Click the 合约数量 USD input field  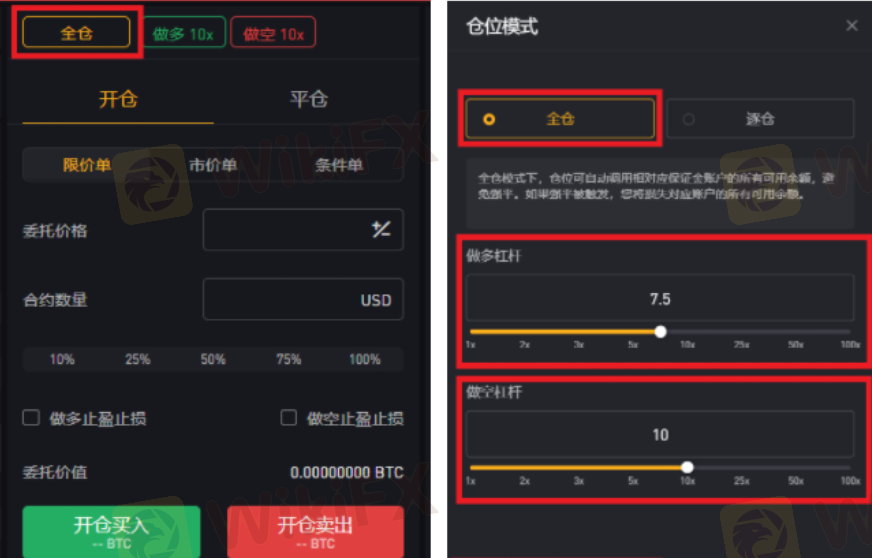click(303, 299)
